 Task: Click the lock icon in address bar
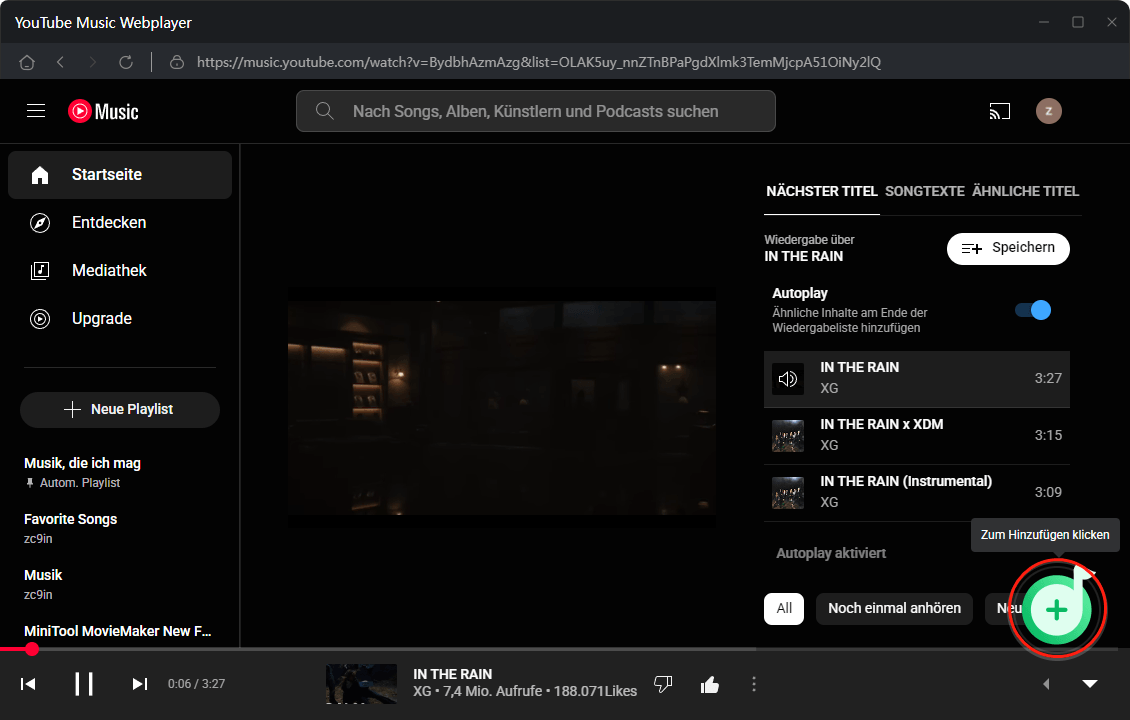click(177, 63)
